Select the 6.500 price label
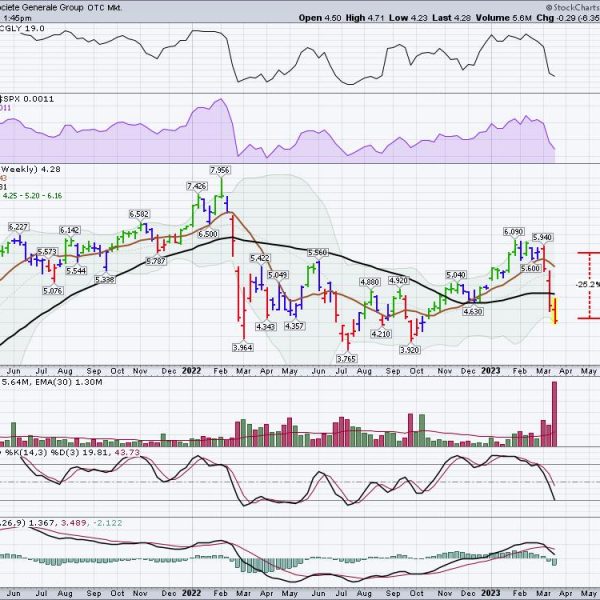This screenshot has width=600, height=600. [x=208, y=234]
